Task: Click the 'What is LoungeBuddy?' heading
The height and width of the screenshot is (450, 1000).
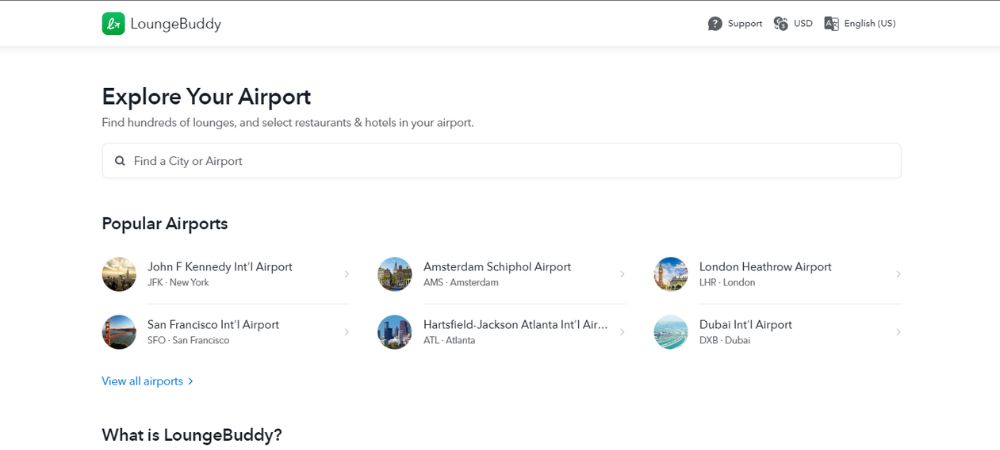Action: point(191,435)
